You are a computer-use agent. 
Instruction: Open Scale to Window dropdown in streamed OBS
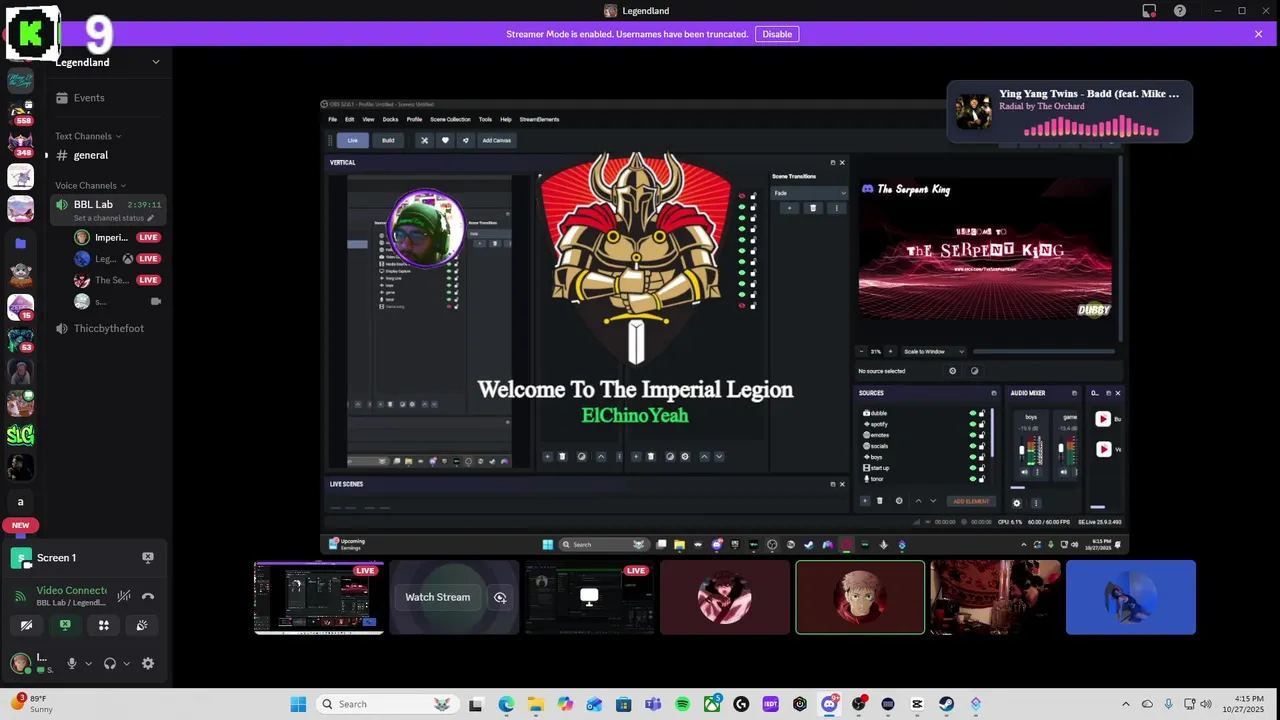coord(934,351)
